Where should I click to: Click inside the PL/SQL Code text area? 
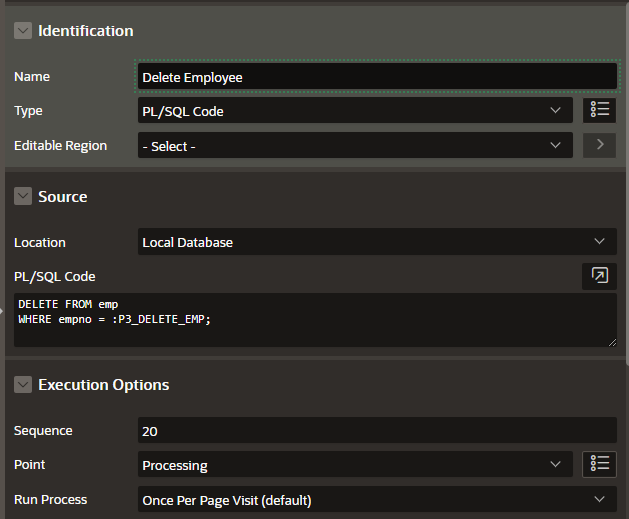coord(315,320)
